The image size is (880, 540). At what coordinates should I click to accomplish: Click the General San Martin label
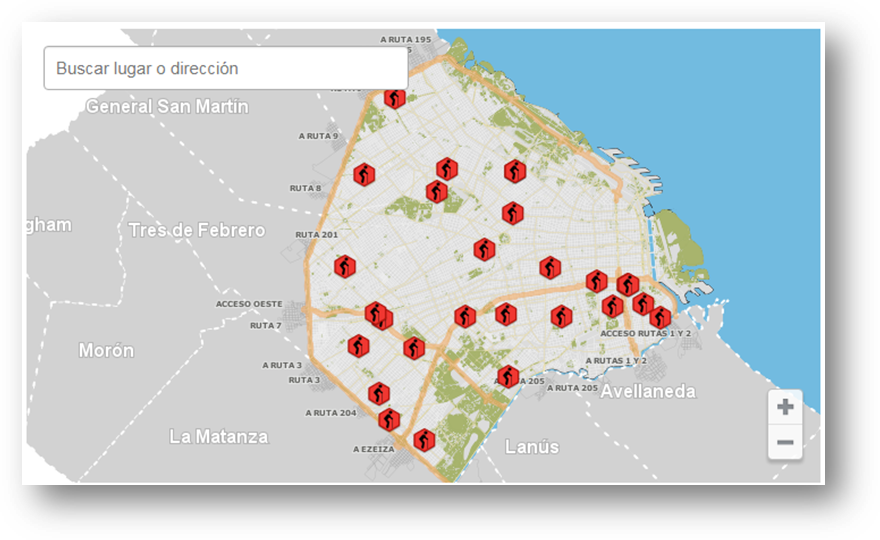167,106
